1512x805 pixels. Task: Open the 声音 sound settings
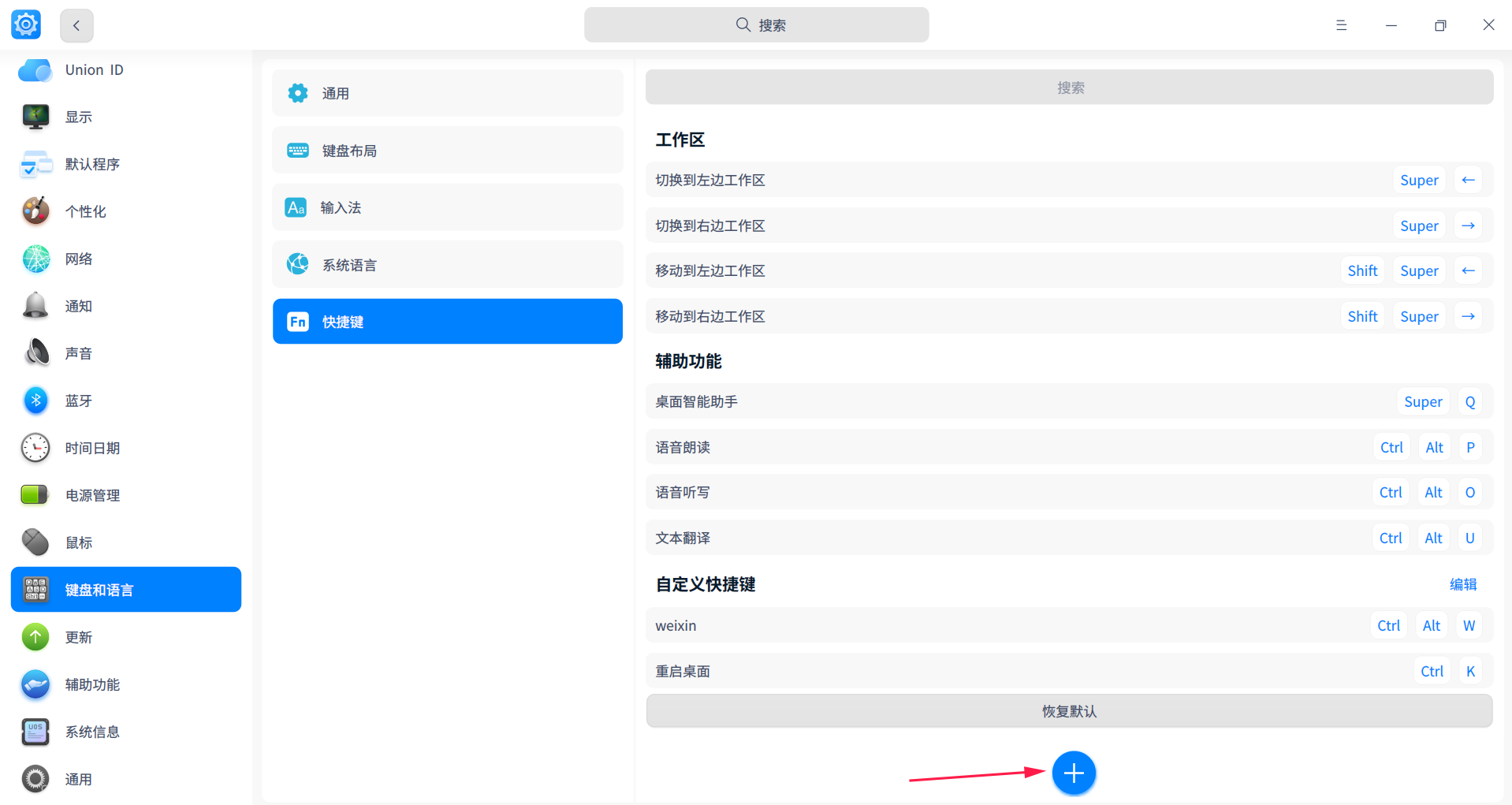(79, 353)
